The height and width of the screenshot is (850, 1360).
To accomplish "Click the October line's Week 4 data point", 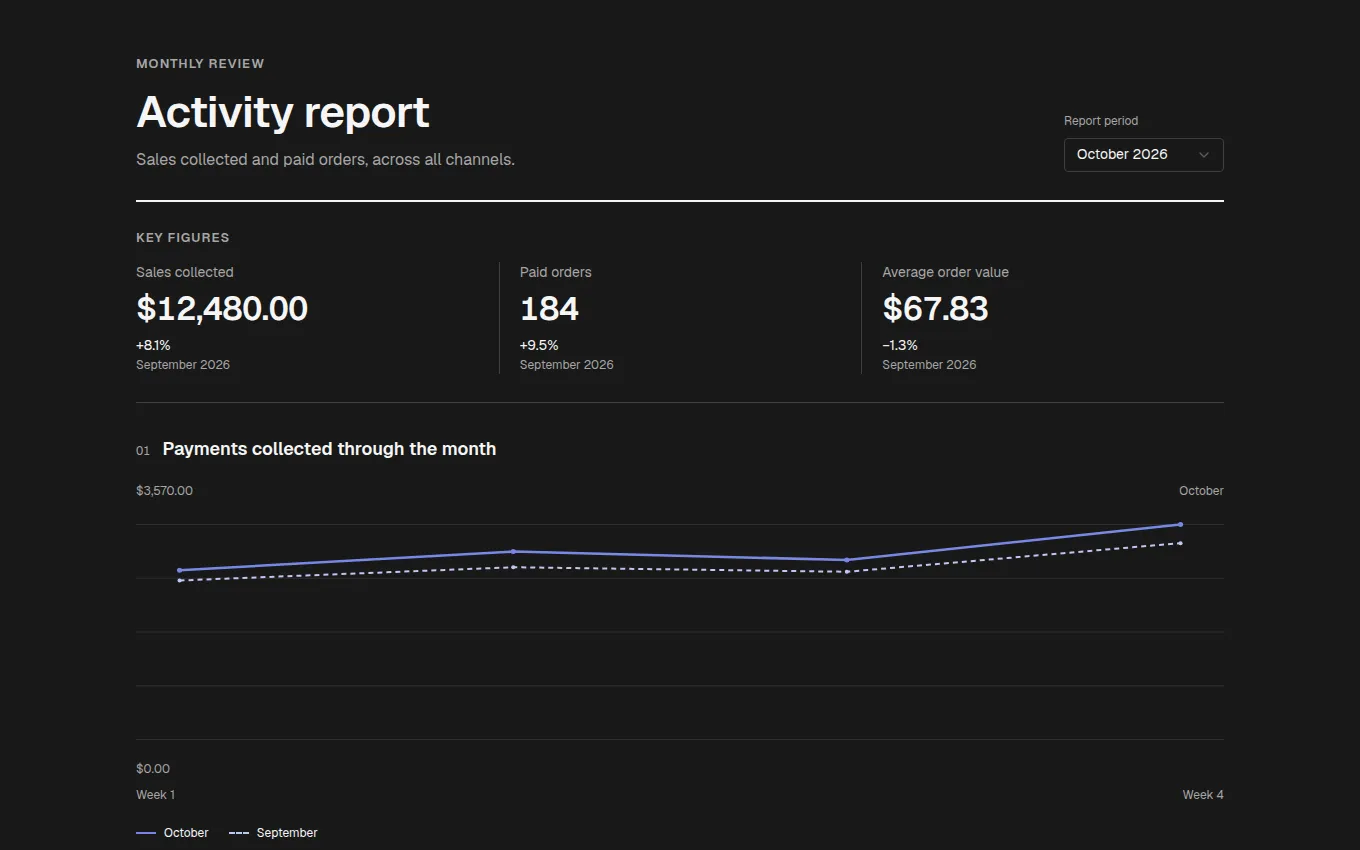I will [x=1180, y=524].
